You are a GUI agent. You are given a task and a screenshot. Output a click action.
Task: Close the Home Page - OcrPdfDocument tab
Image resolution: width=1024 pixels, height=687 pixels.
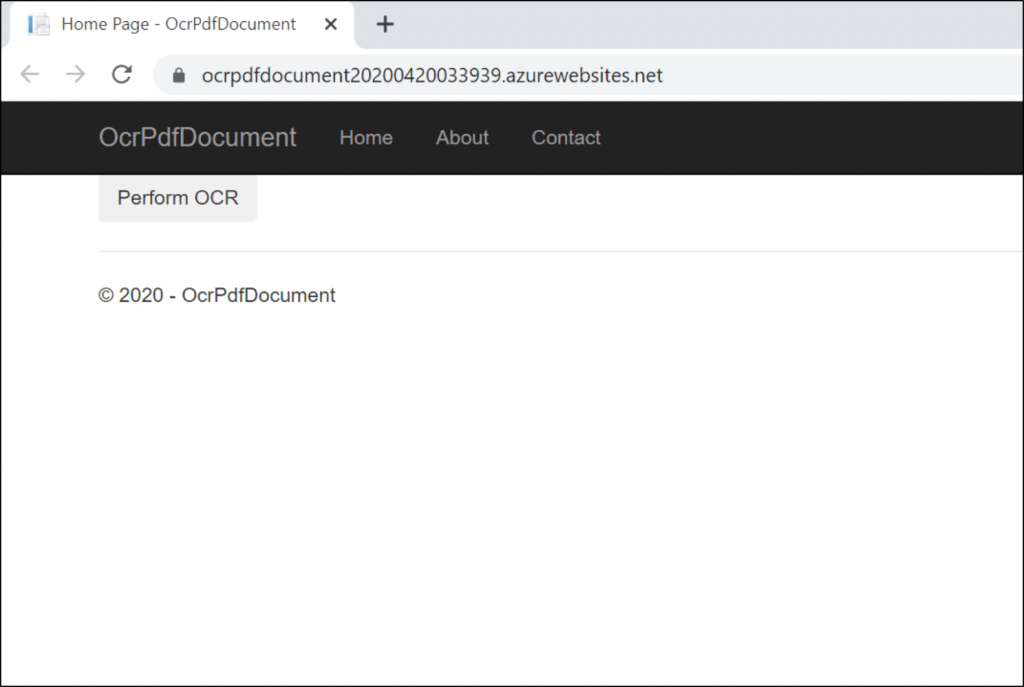click(x=330, y=24)
